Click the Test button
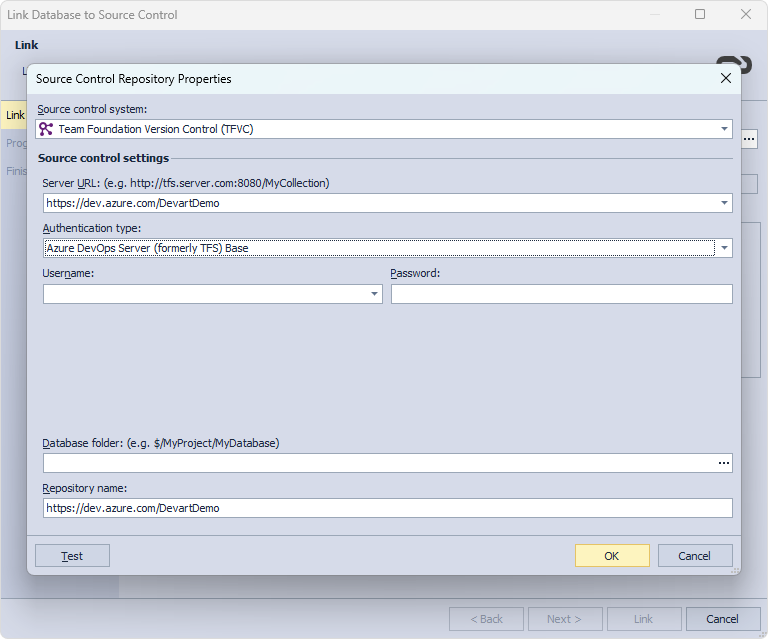 (x=72, y=556)
